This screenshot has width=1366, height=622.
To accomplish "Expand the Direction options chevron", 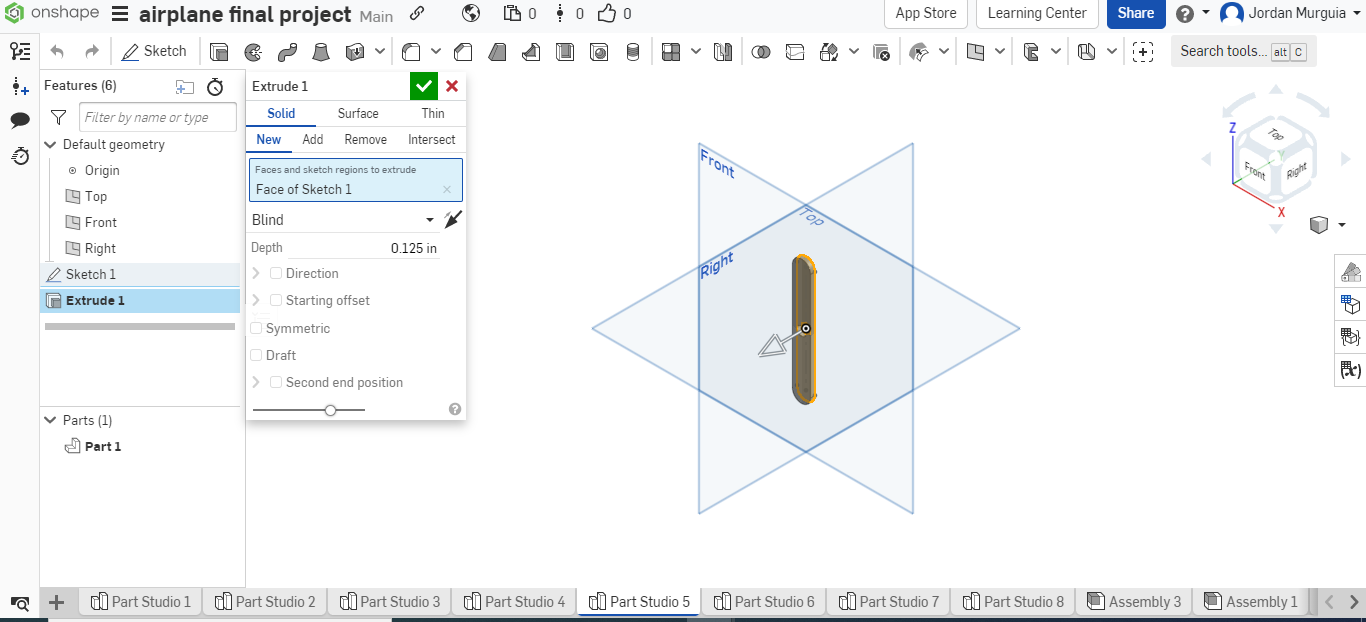I will tap(256, 273).
